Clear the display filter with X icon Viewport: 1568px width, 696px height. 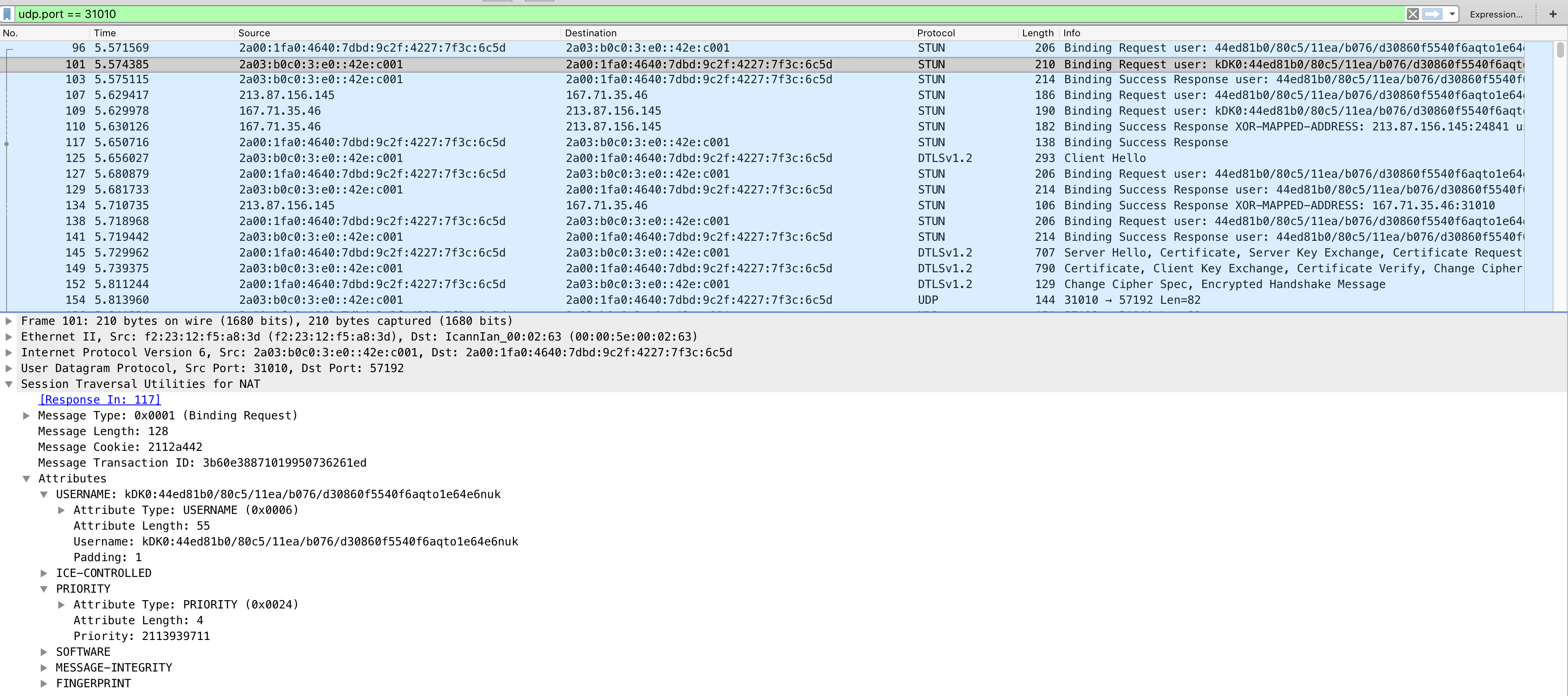tap(1412, 14)
